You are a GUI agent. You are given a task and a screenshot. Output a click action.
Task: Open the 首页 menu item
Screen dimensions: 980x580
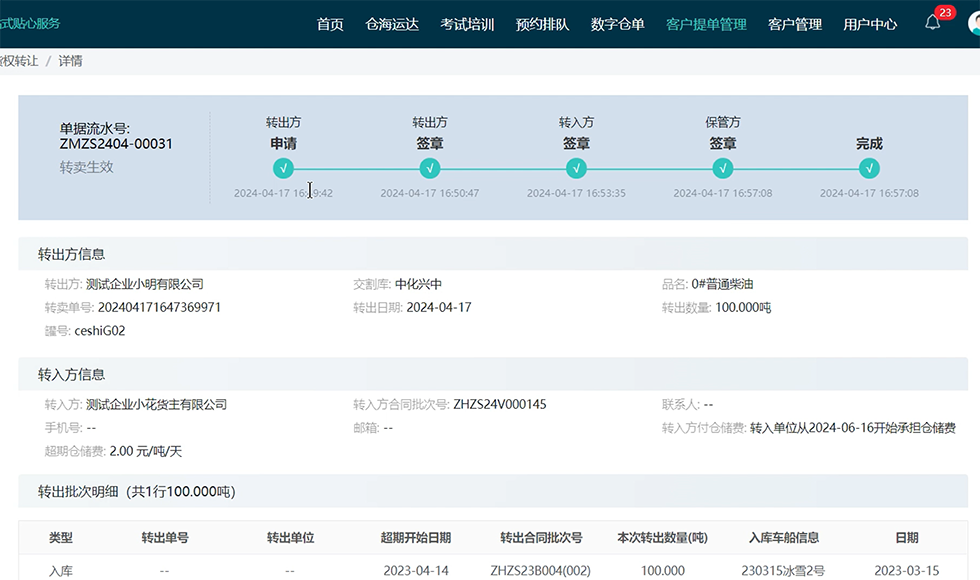(x=330, y=24)
